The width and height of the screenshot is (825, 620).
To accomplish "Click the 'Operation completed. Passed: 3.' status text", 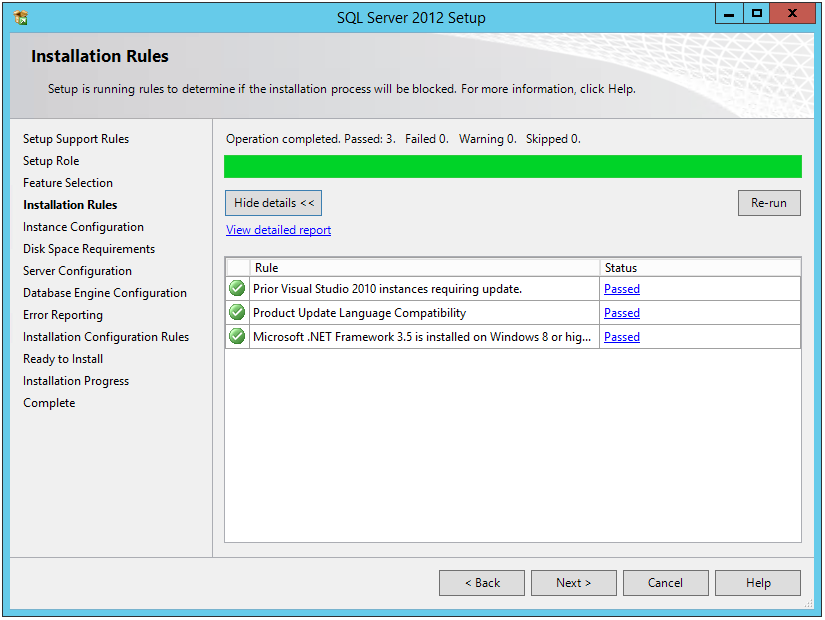I will click(310, 139).
